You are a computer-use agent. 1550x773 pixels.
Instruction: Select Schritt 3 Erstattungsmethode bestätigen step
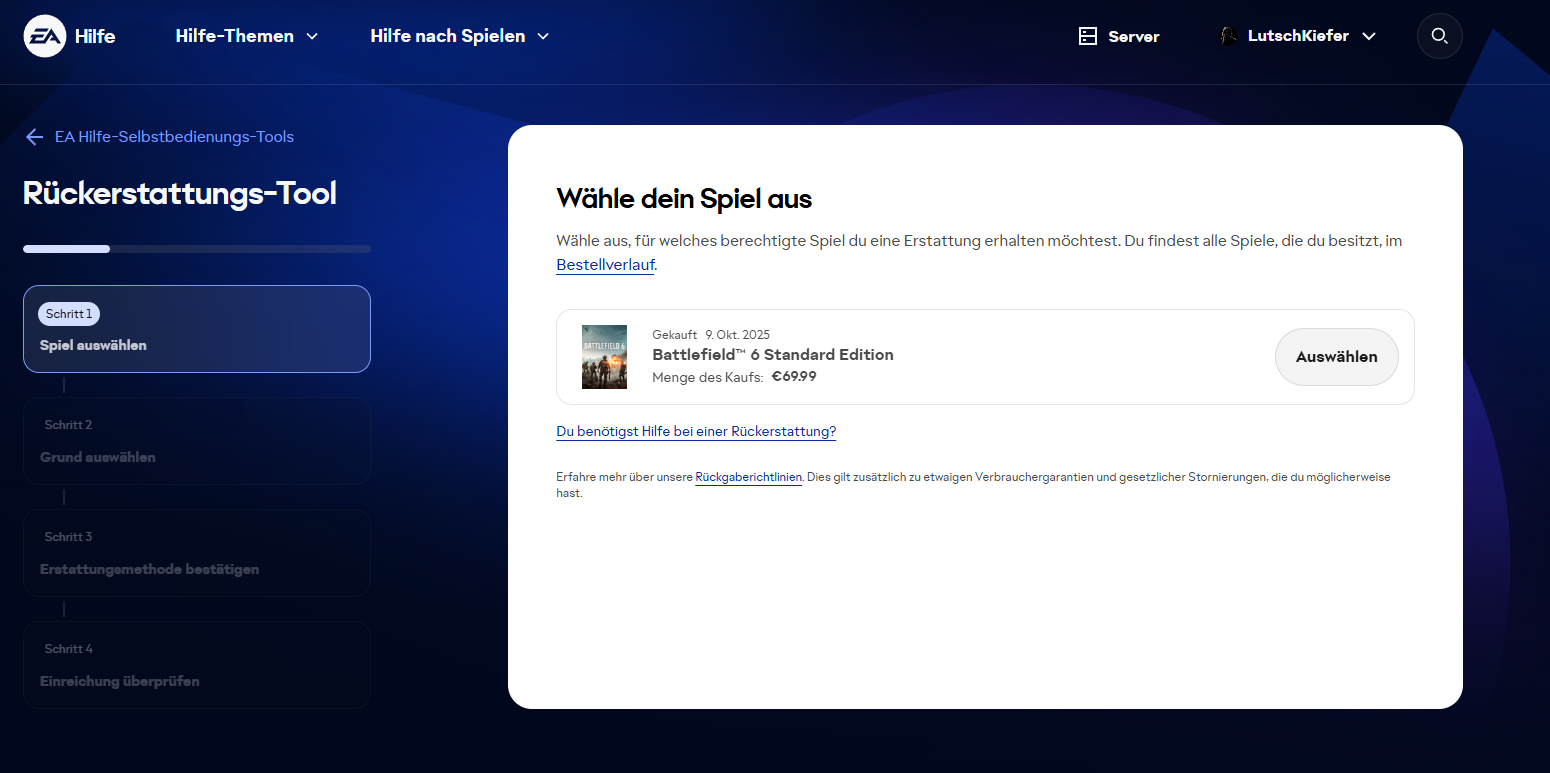point(197,553)
